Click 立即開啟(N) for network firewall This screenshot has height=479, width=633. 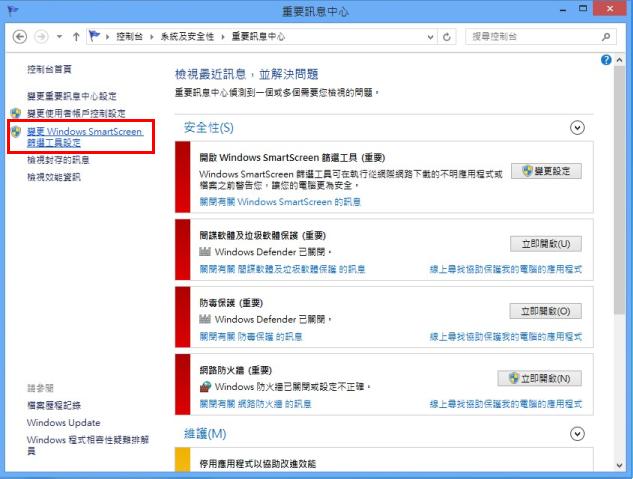tap(539, 379)
